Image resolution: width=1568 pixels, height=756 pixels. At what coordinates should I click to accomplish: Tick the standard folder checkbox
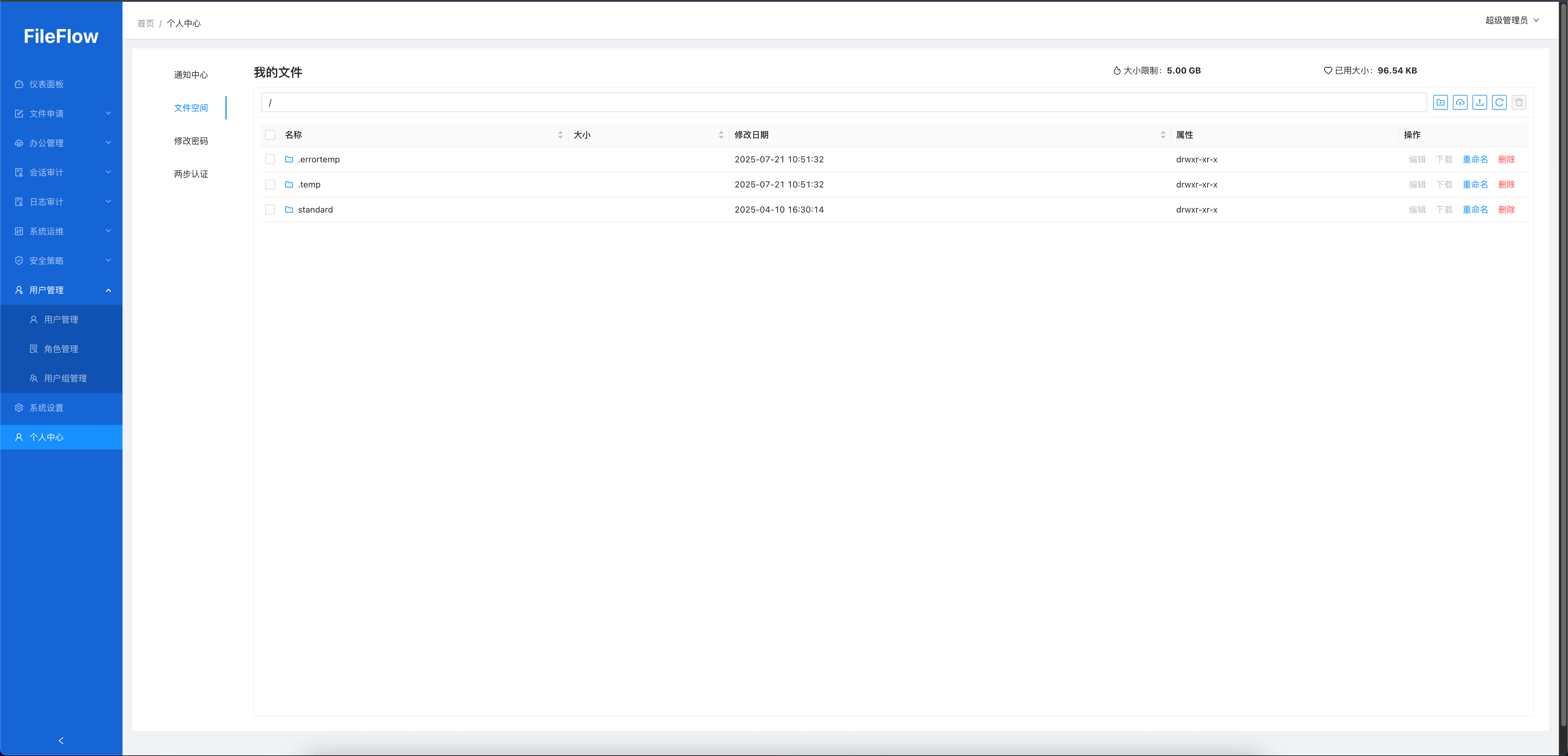pos(270,210)
